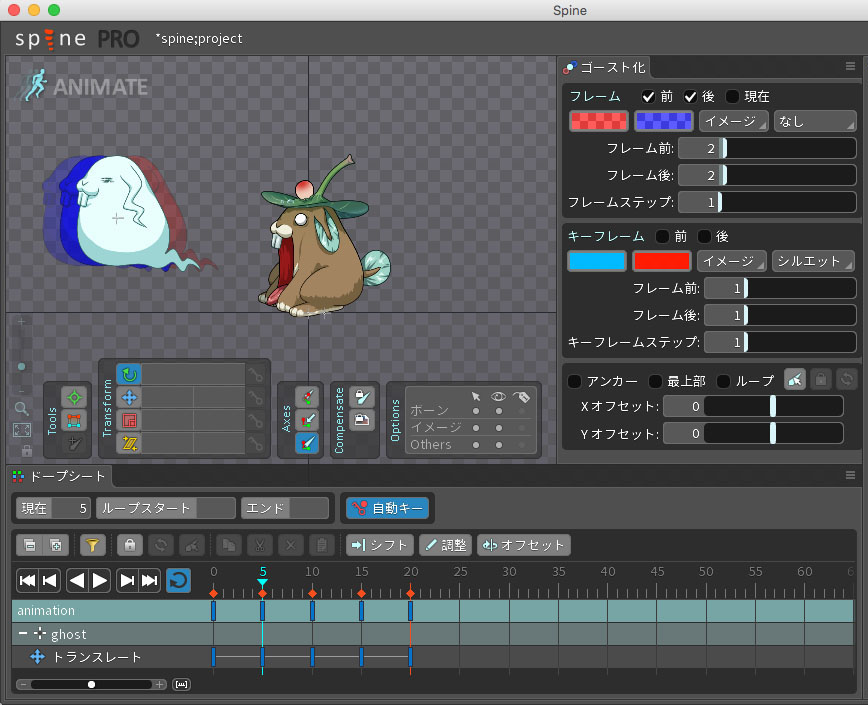Select the Shear transform tool
The width and height of the screenshot is (868, 705).
[x=129, y=443]
